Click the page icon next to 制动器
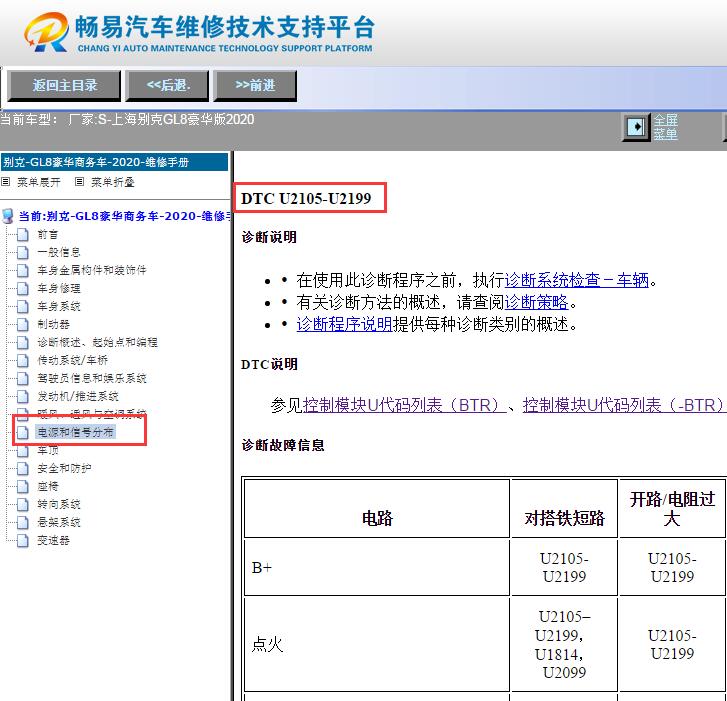Viewport: 727px width, 701px height. pos(22,325)
